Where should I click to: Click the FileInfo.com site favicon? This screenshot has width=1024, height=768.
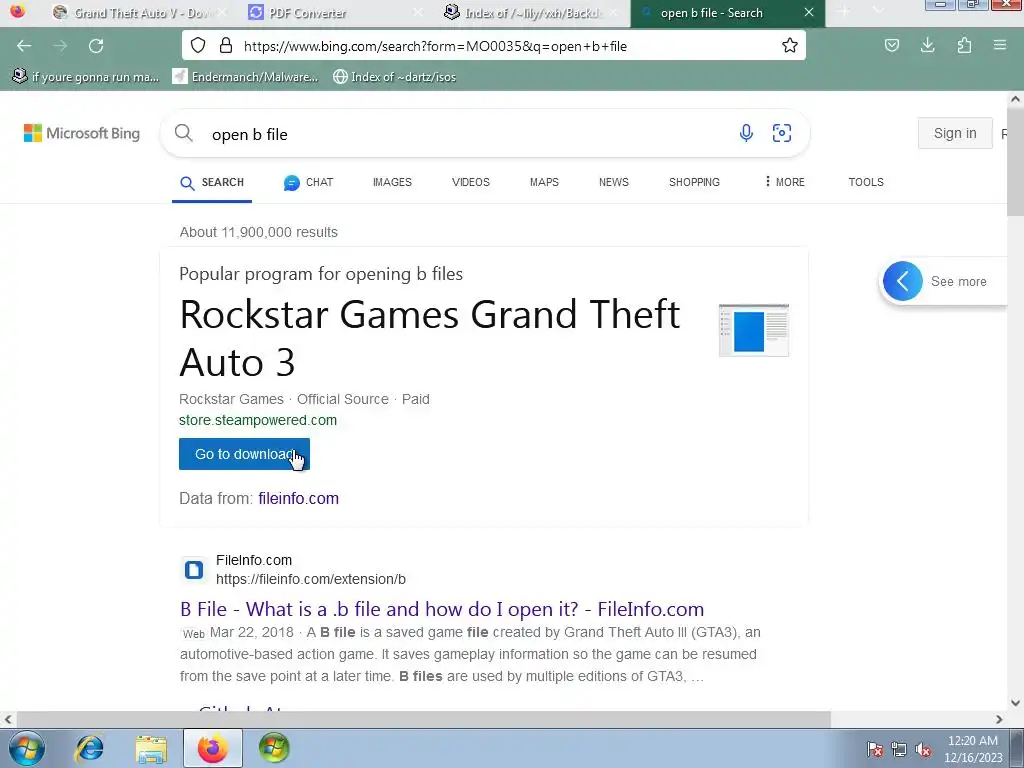(x=193, y=569)
